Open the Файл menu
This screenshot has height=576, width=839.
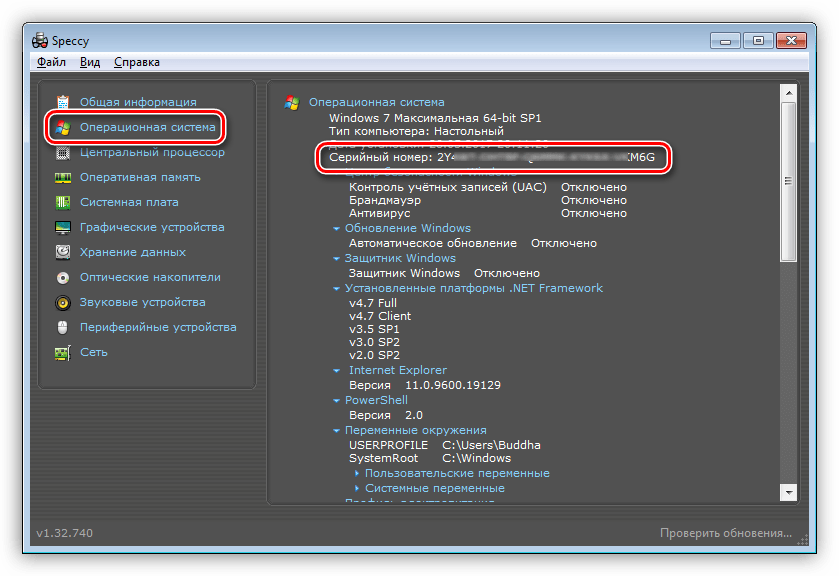point(51,62)
